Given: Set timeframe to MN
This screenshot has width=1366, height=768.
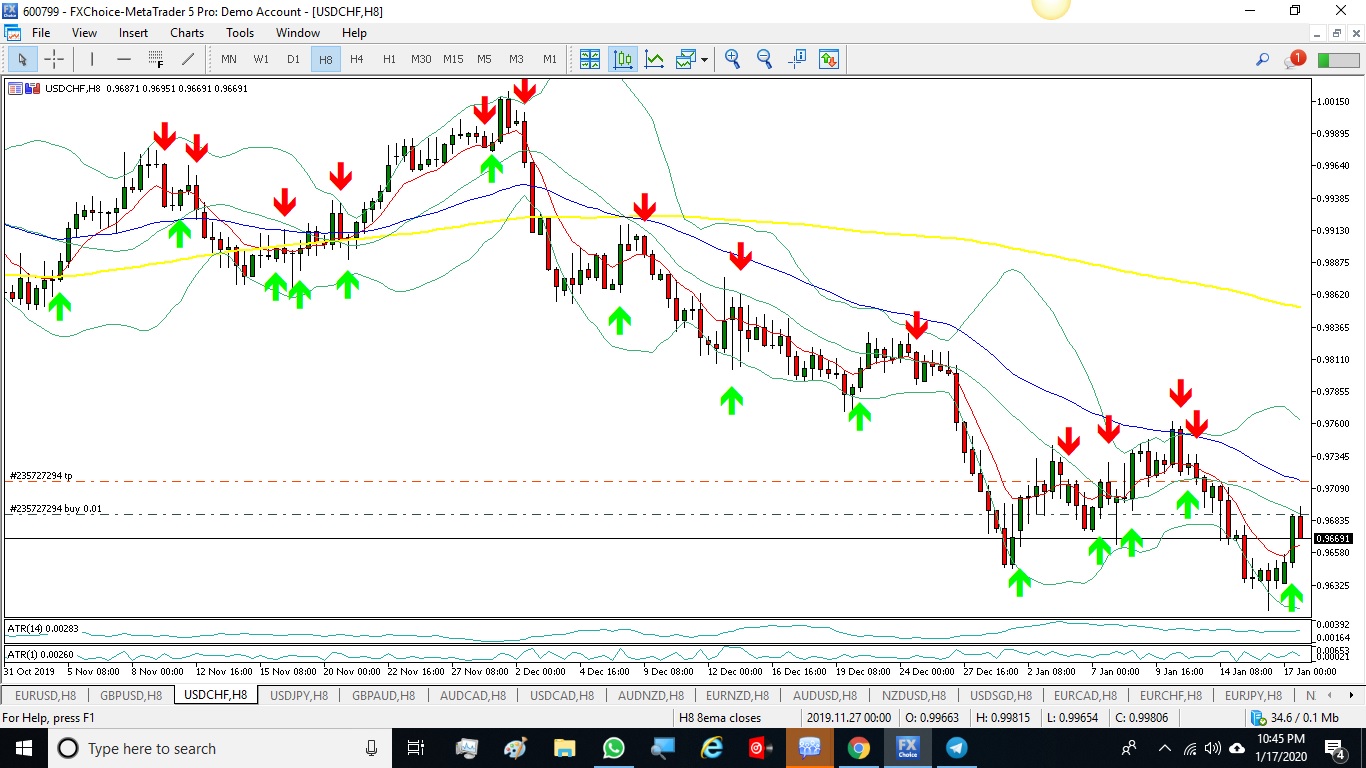Looking at the screenshot, I should pyautogui.click(x=229, y=59).
